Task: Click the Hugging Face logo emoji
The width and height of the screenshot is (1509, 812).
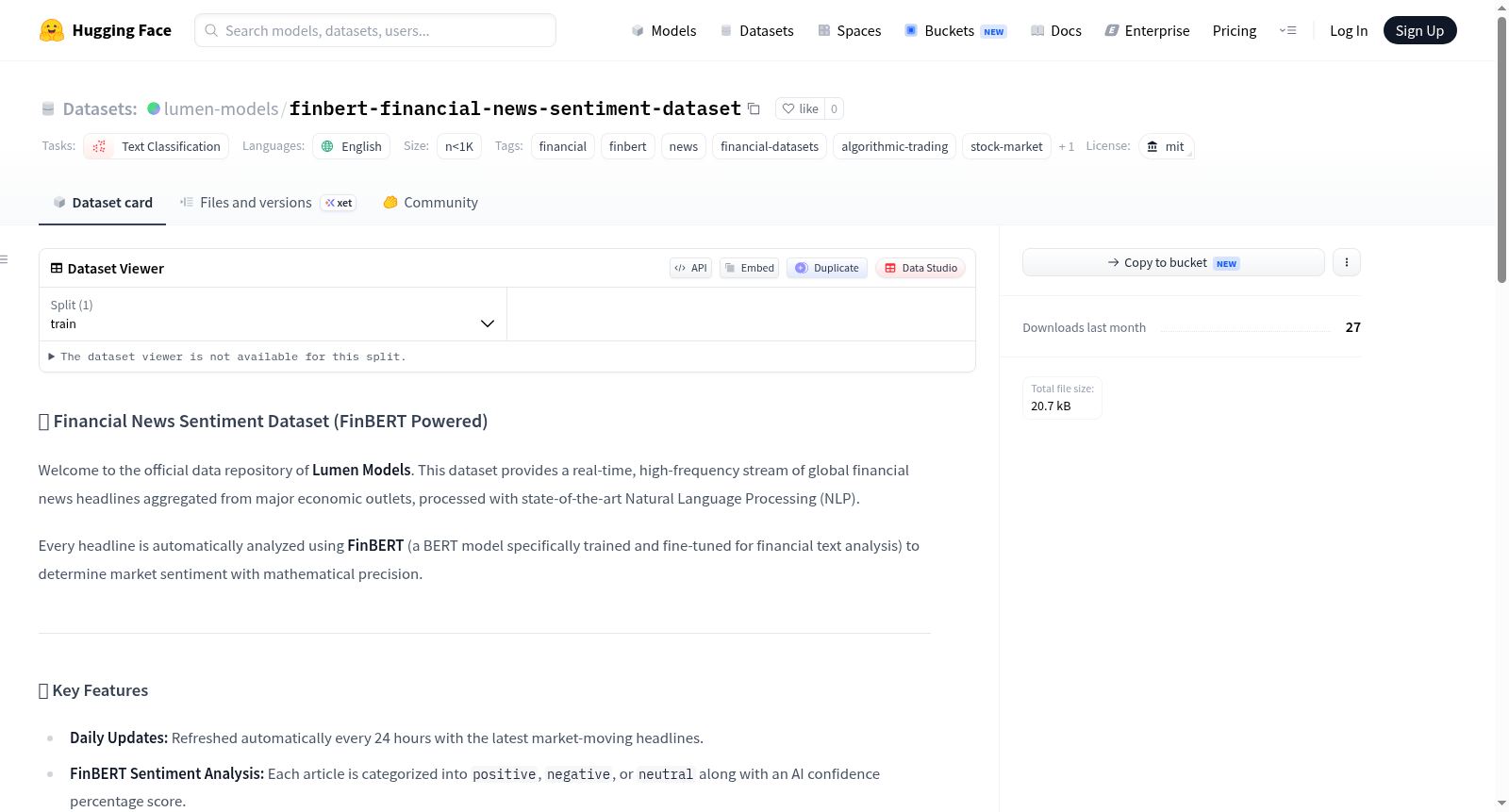Action: (51, 30)
